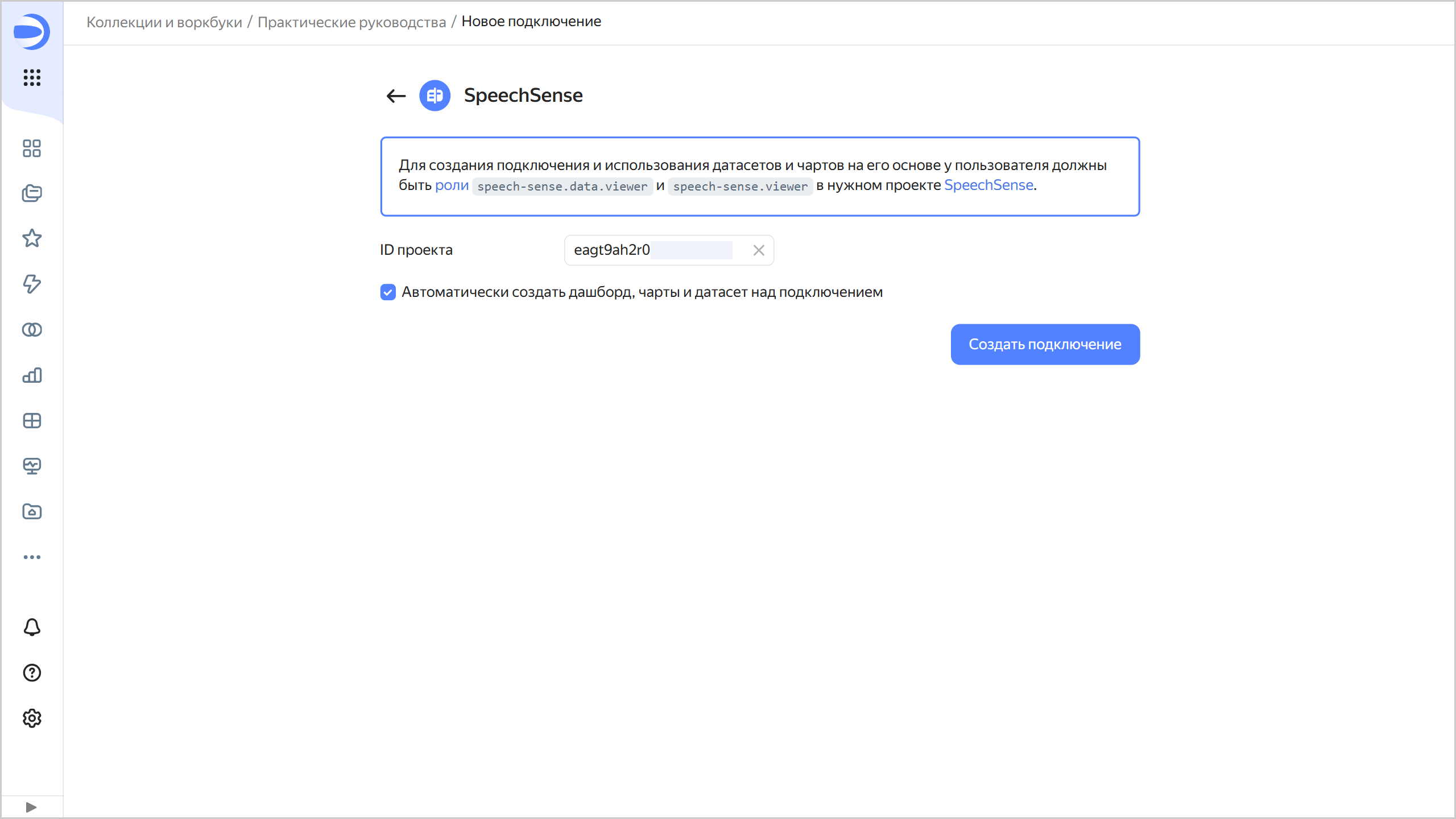
Task: Open Connections lightning bolt sidebar icon
Action: coord(32,284)
